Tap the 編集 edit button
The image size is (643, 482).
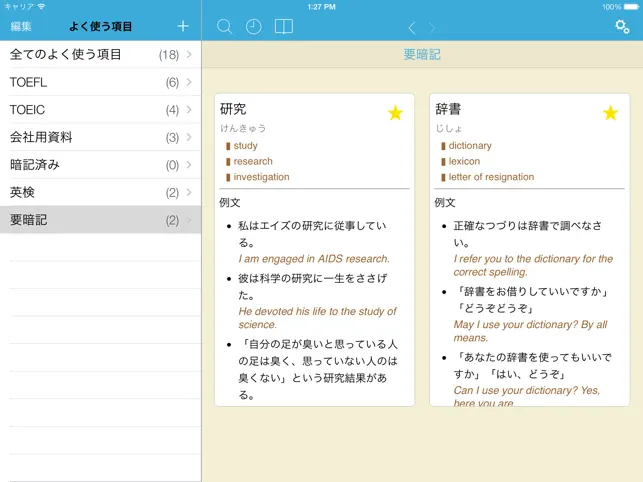21,27
